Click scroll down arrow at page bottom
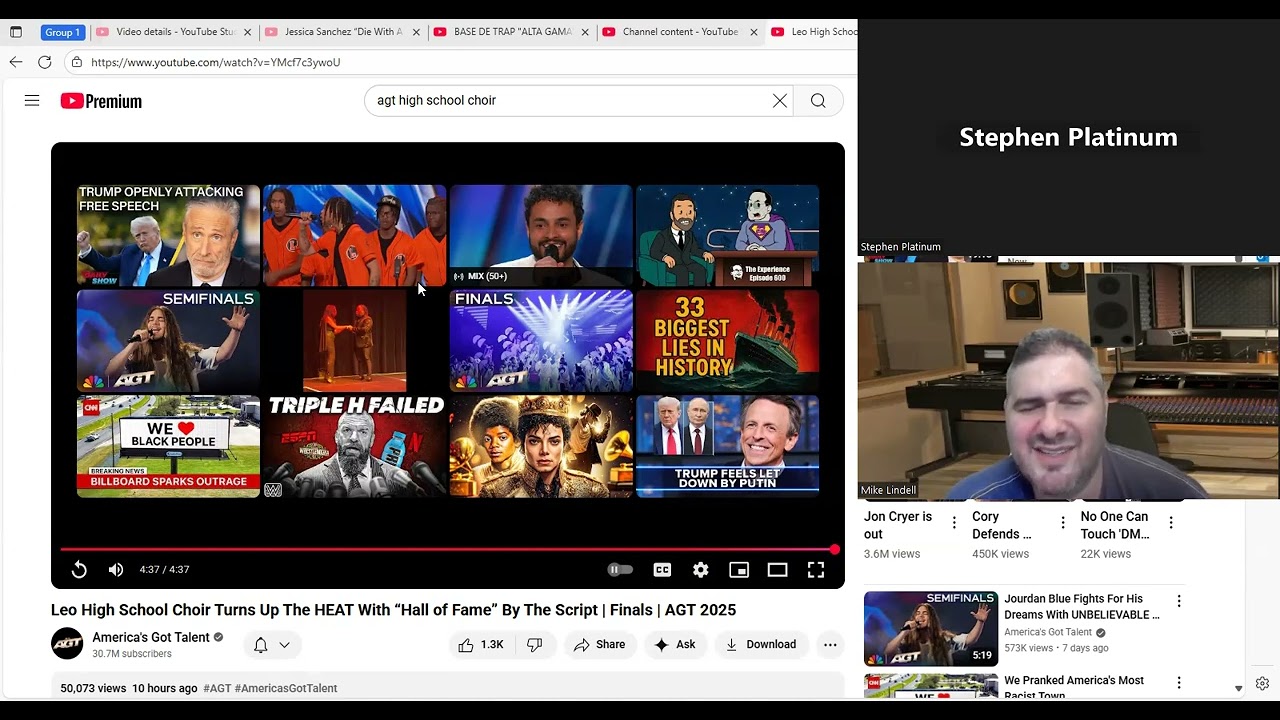The height and width of the screenshot is (720, 1280). 1238,689
